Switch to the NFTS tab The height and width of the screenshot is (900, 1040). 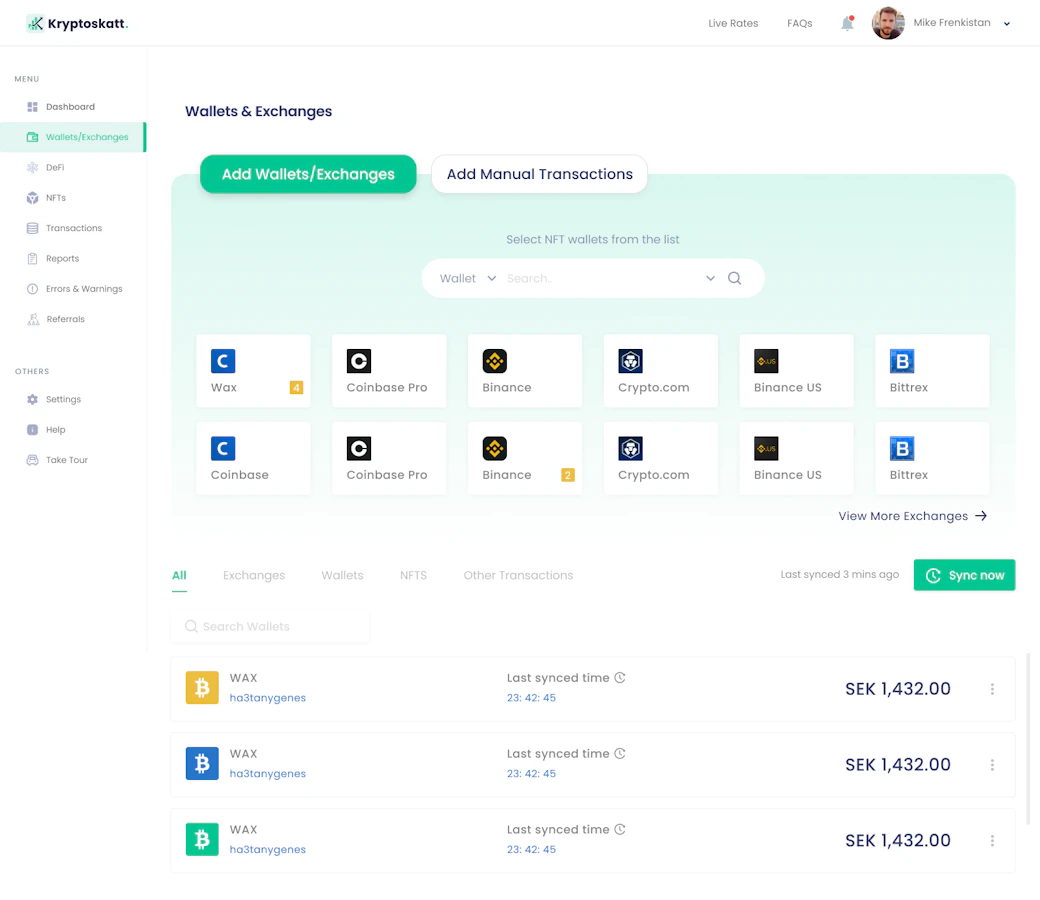413,575
